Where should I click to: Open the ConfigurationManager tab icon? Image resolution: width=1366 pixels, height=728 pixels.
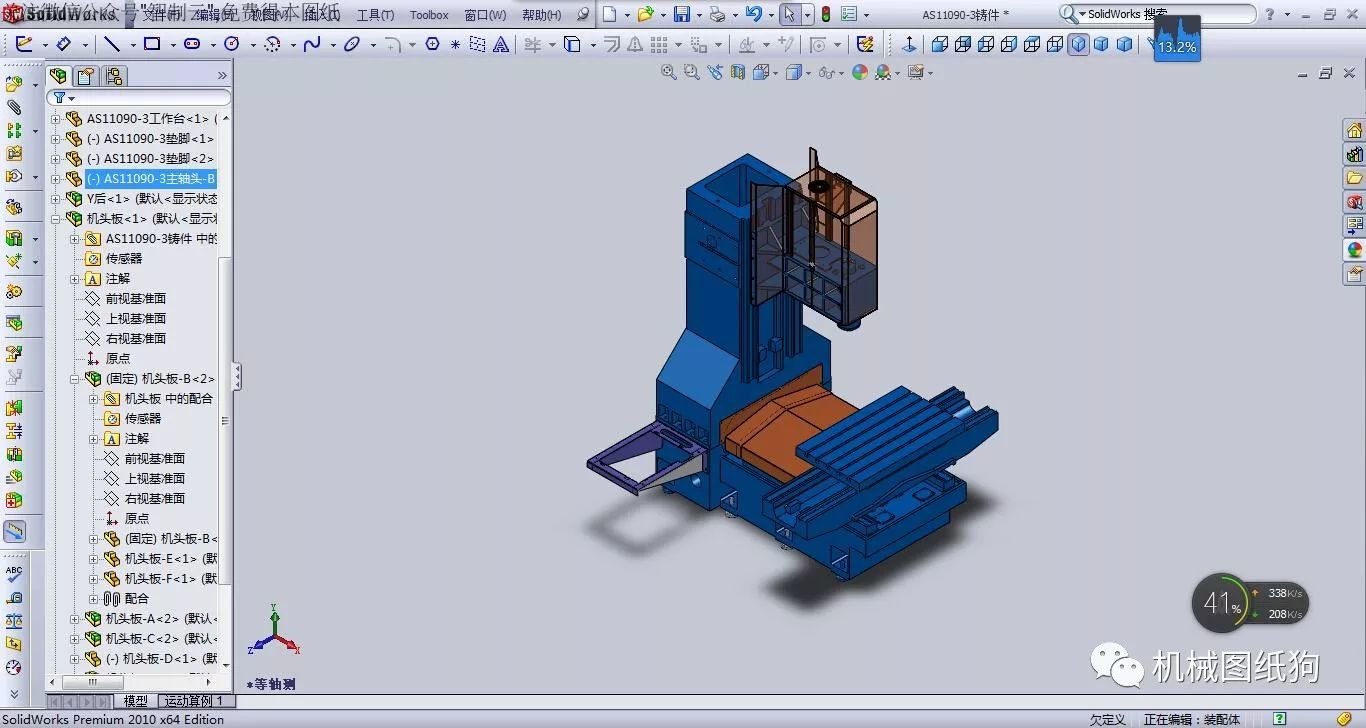(114, 76)
